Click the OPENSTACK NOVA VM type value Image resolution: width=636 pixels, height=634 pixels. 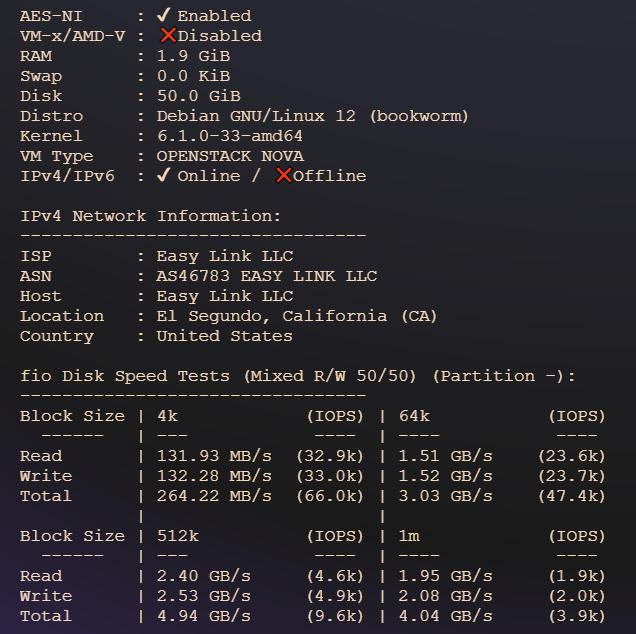(x=230, y=156)
